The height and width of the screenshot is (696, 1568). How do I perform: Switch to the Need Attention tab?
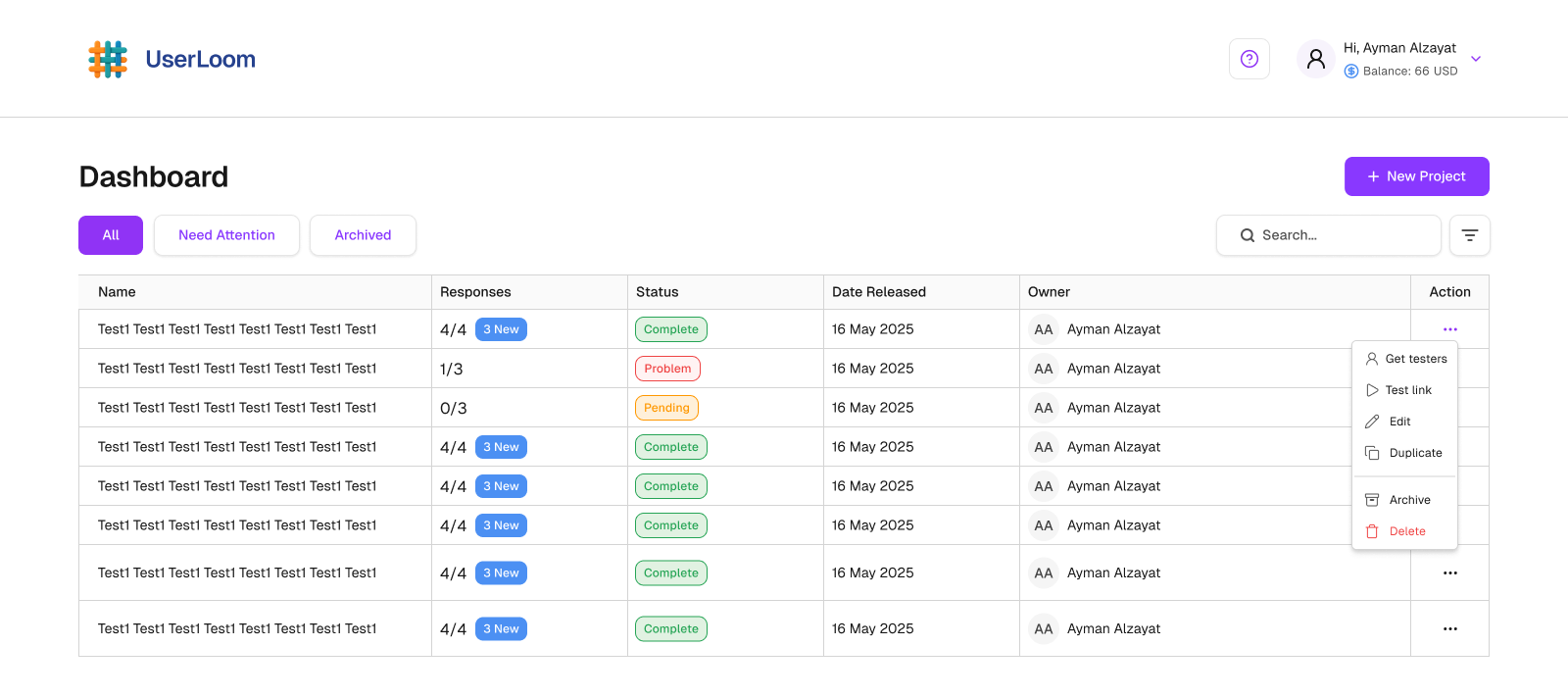[x=226, y=235]
